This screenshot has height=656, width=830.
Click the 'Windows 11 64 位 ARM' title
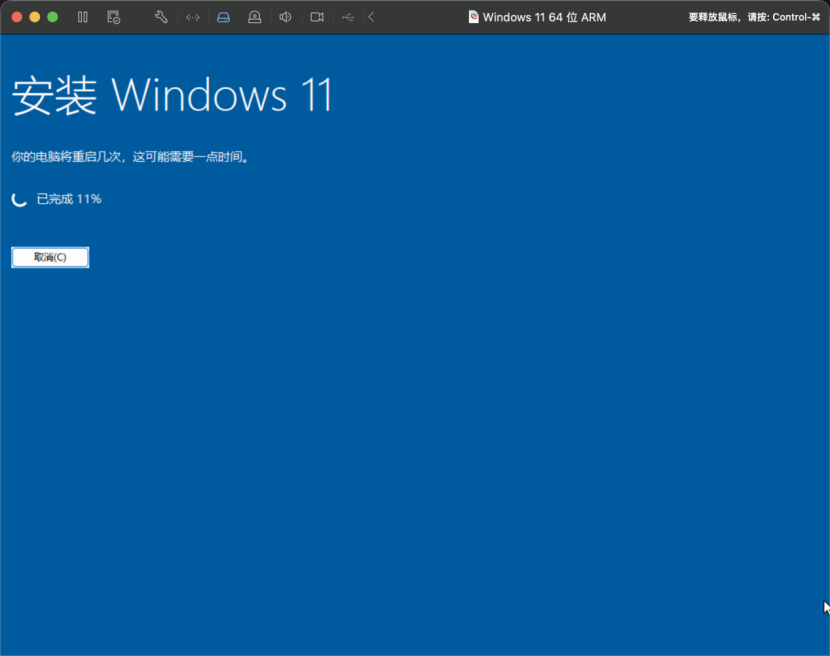pyautogui.click(x=544, y=17)
